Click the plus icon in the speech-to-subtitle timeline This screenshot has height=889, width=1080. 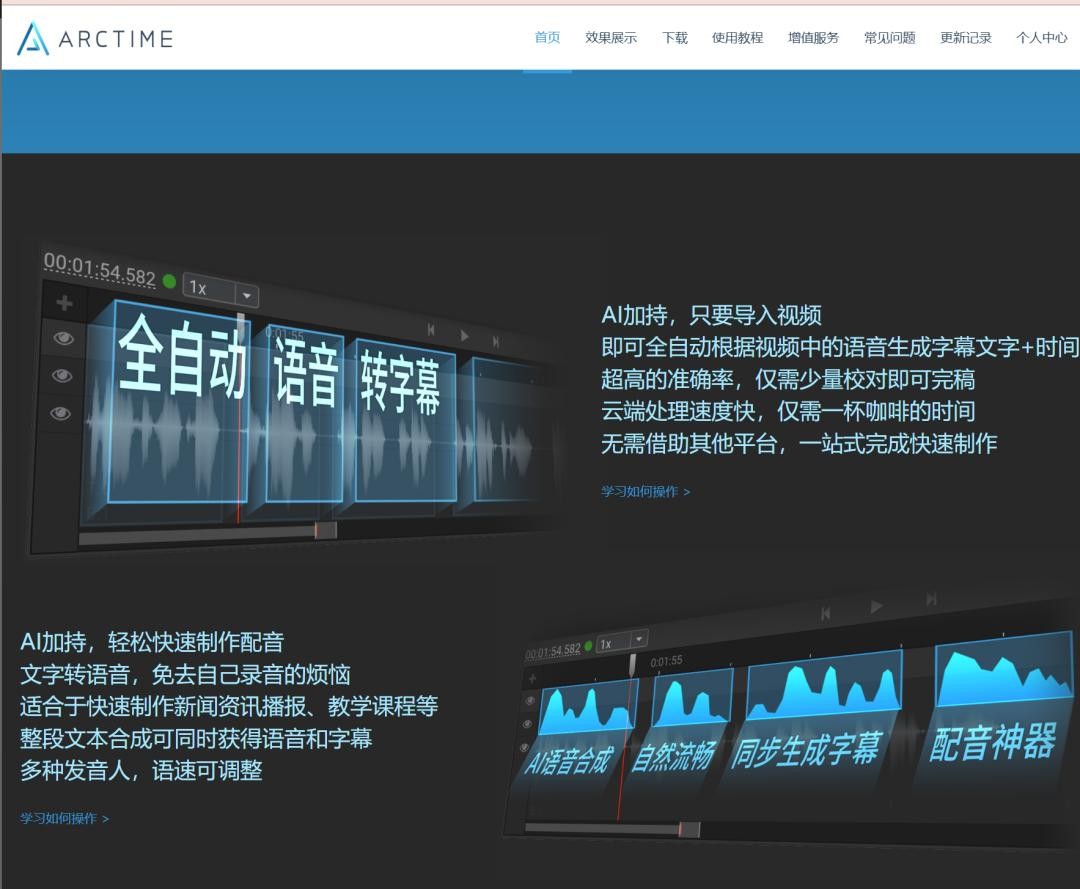pyautogui.click(x=64, y=304)
